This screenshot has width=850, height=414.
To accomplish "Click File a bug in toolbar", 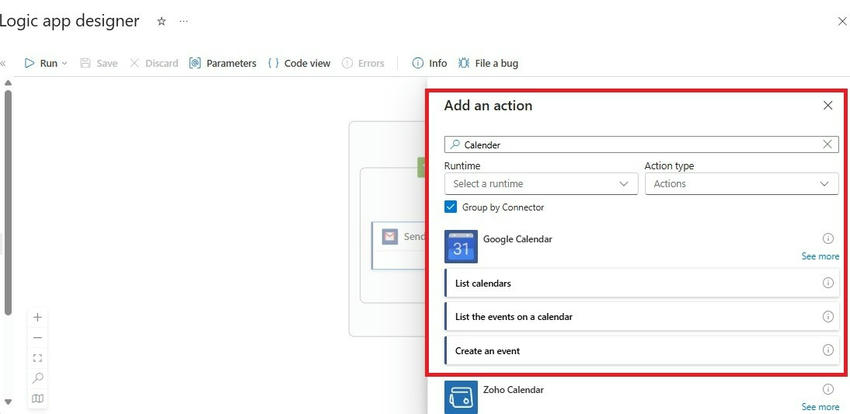I will pyautogui.click(x=488, y=63).
